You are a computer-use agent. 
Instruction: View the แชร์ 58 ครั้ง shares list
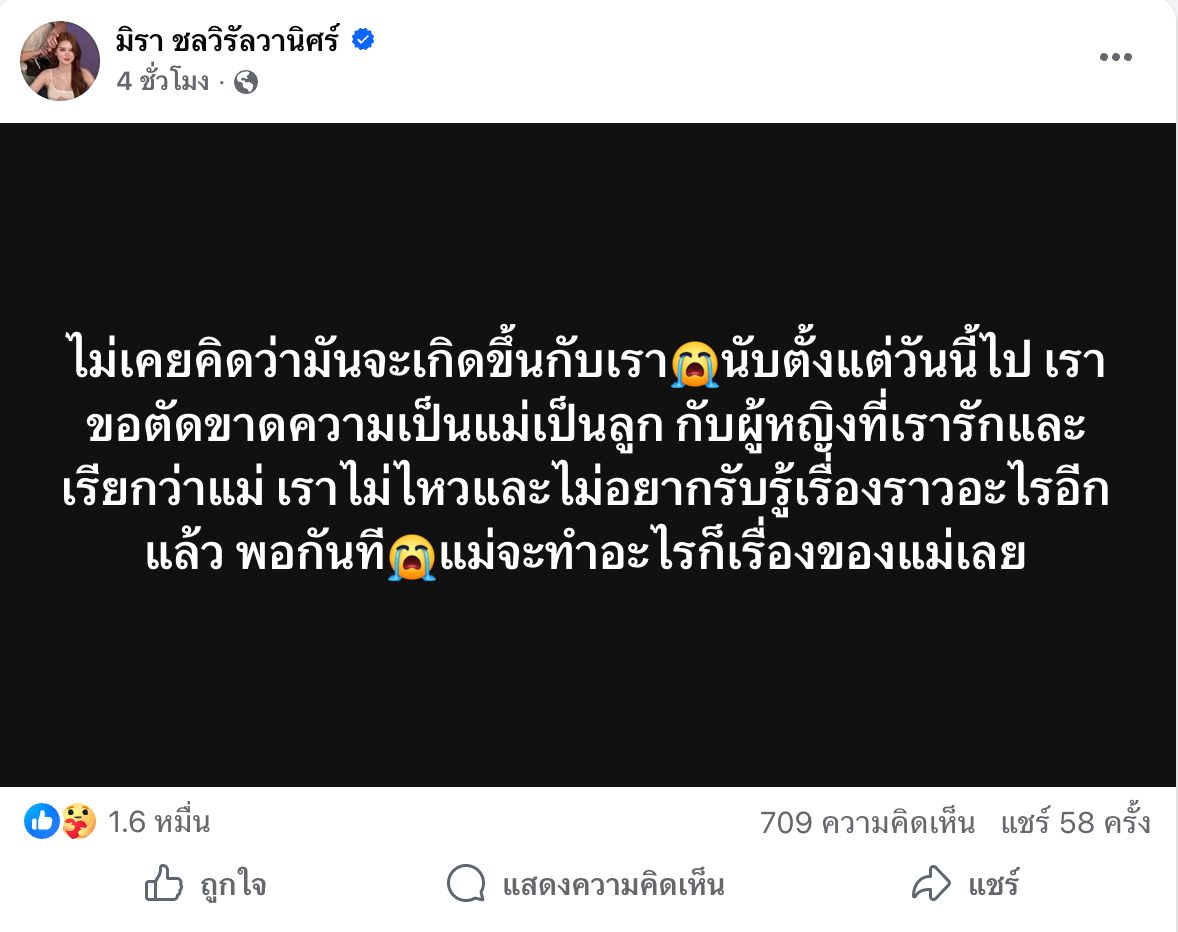(1076, 823)
